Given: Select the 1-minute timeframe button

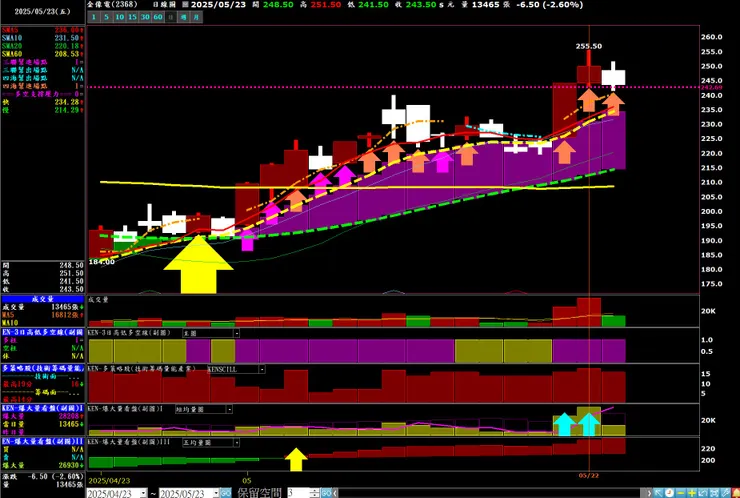Looking at the screenshot, I should [x=93, y=17].
